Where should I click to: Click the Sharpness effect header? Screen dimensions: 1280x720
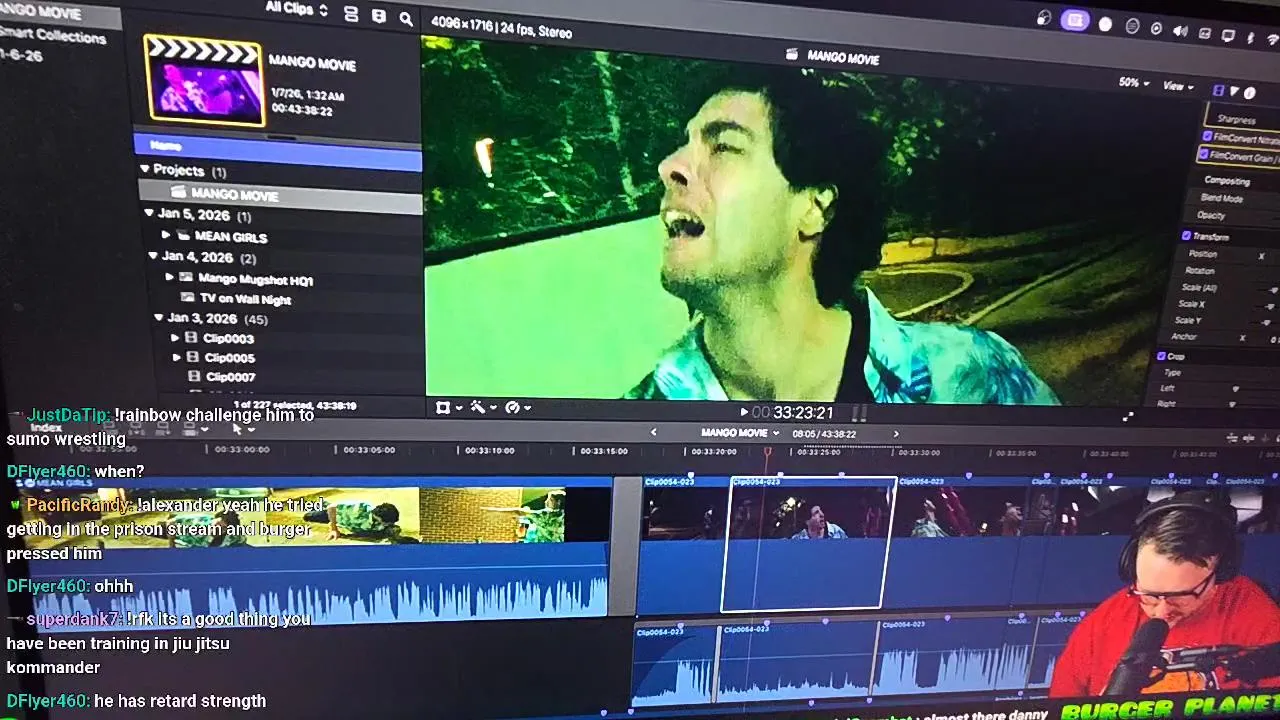(1236, 119)
